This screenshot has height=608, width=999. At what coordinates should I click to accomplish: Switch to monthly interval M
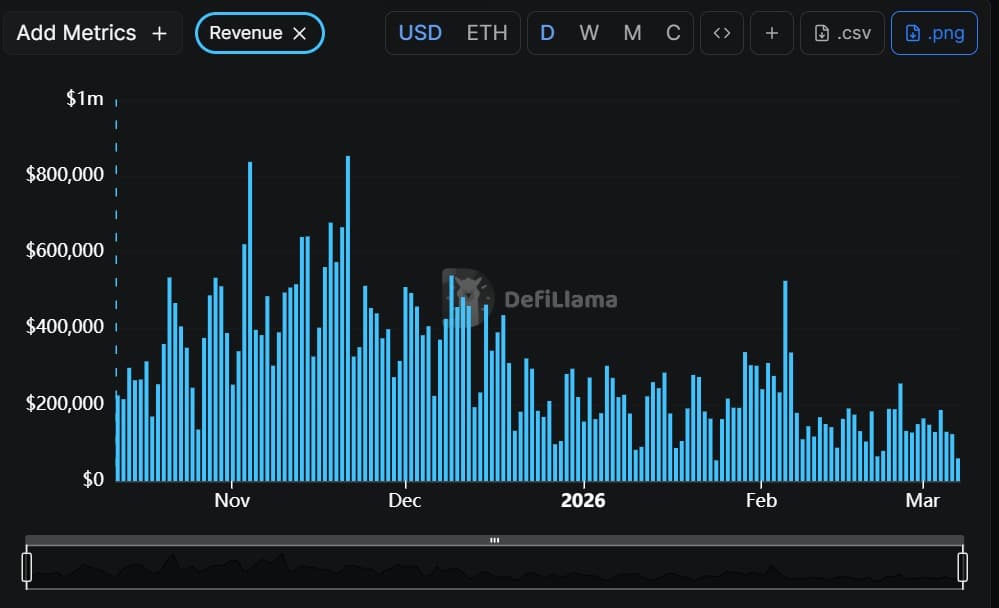click(x=632, y=32)
